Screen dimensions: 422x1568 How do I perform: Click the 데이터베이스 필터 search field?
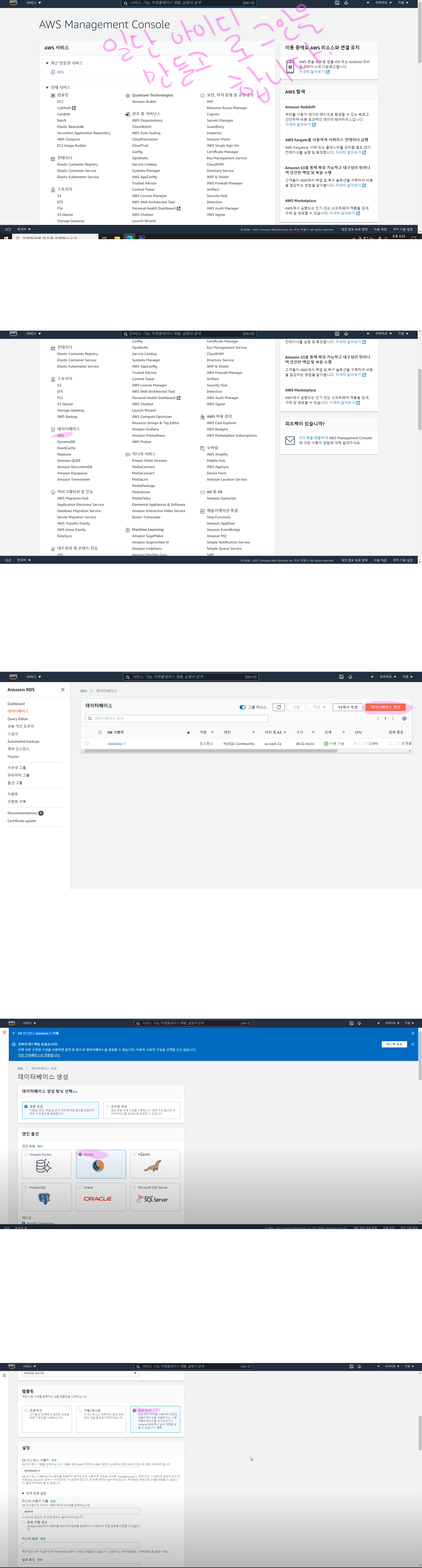click(x=177, y=719)
